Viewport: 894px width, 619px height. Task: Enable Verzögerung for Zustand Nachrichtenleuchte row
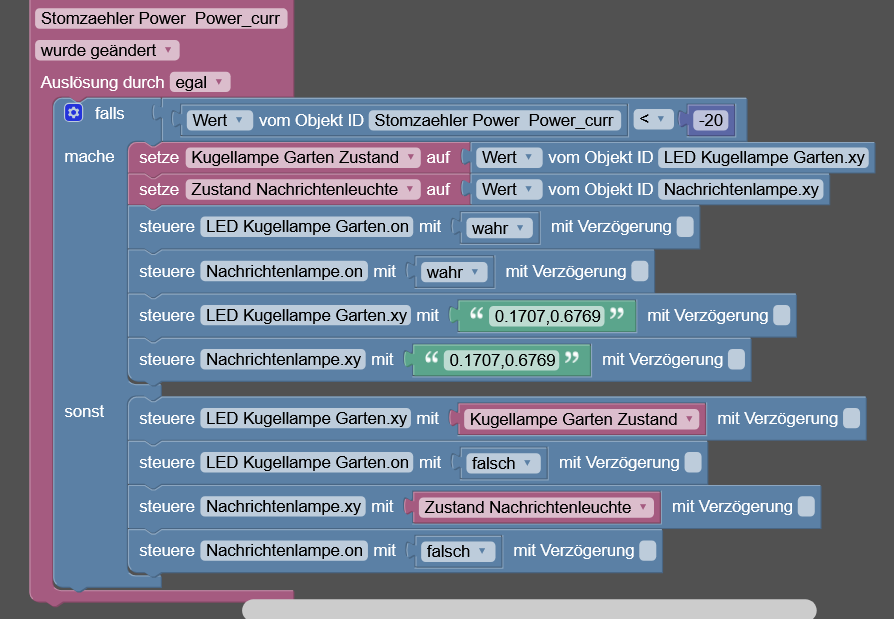point(806,506)
